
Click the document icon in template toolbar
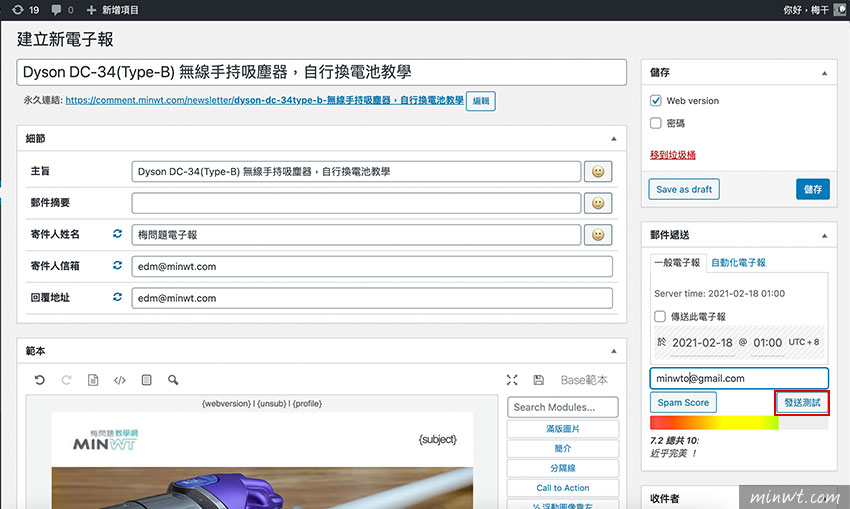(x=93, y=380)
